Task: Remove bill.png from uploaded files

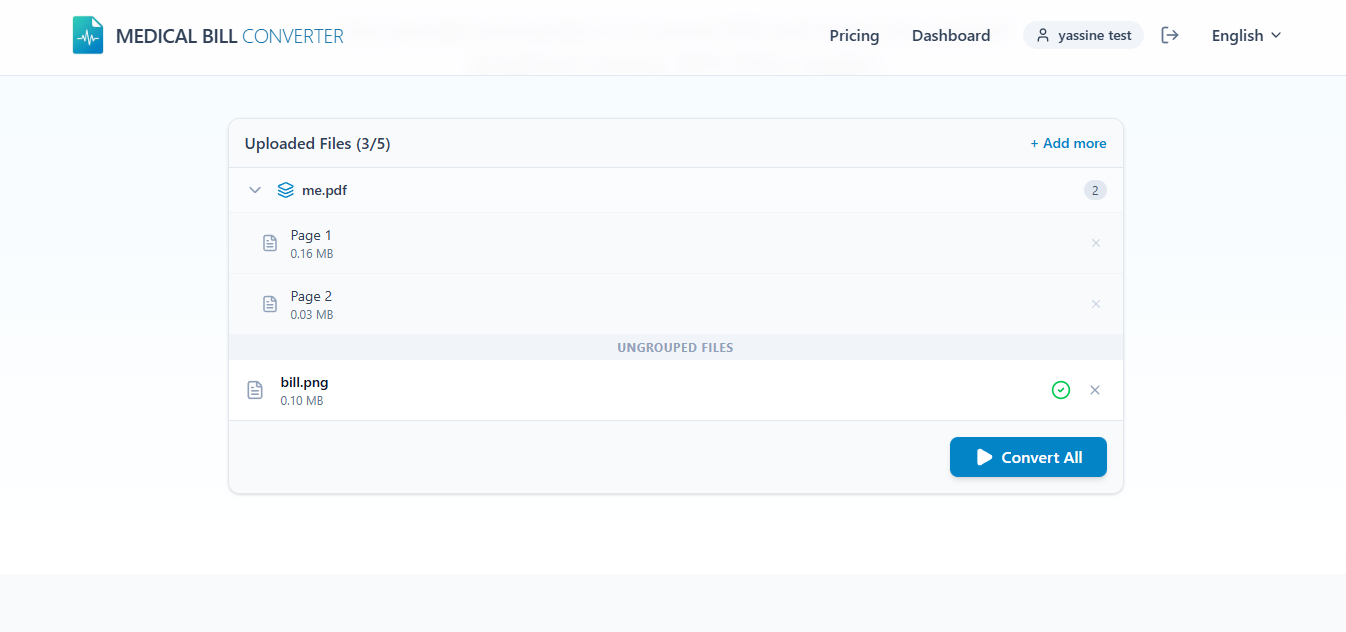Action: pos(1095,389)
